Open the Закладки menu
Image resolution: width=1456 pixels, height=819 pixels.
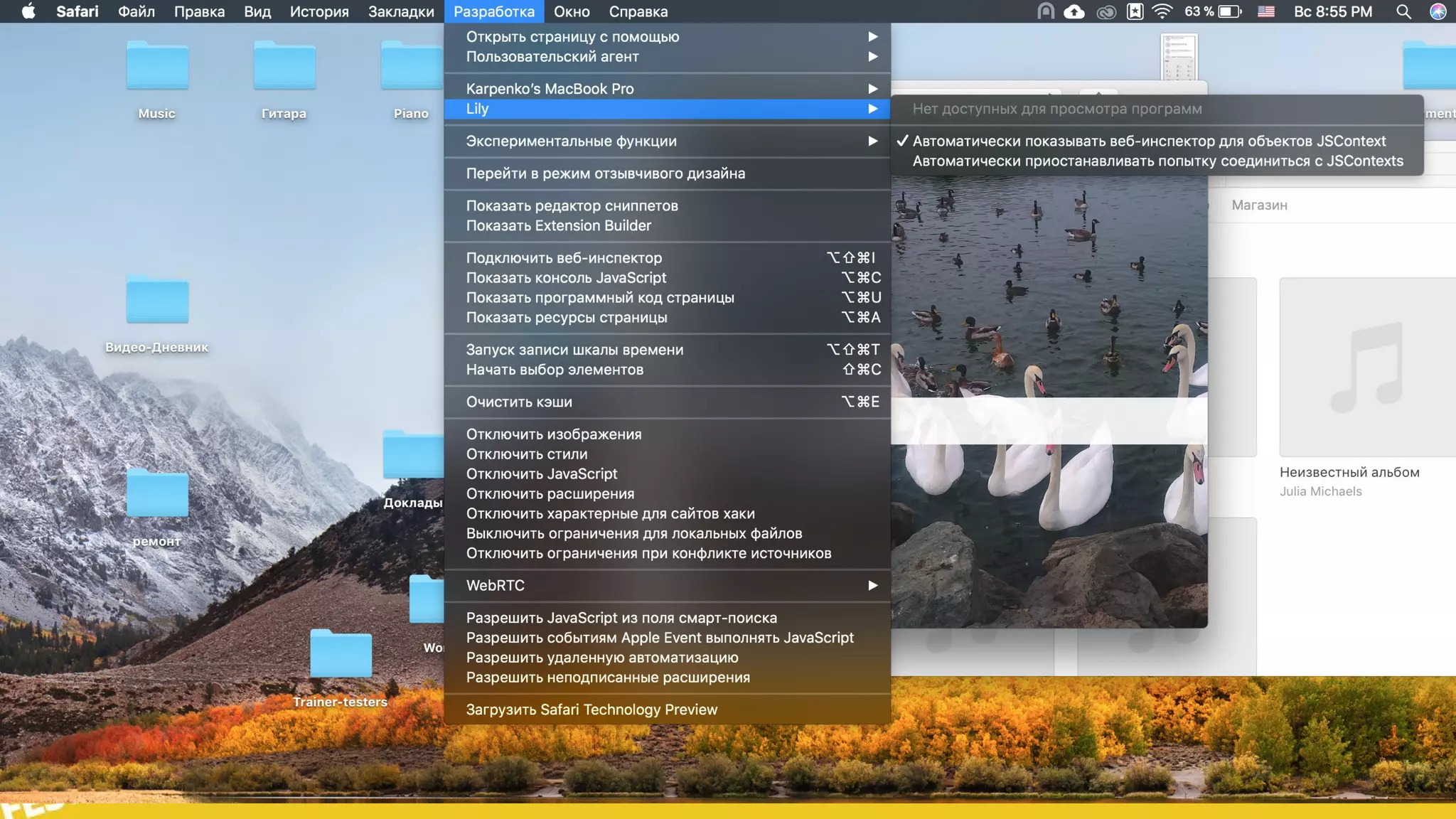tap(401, 11)
